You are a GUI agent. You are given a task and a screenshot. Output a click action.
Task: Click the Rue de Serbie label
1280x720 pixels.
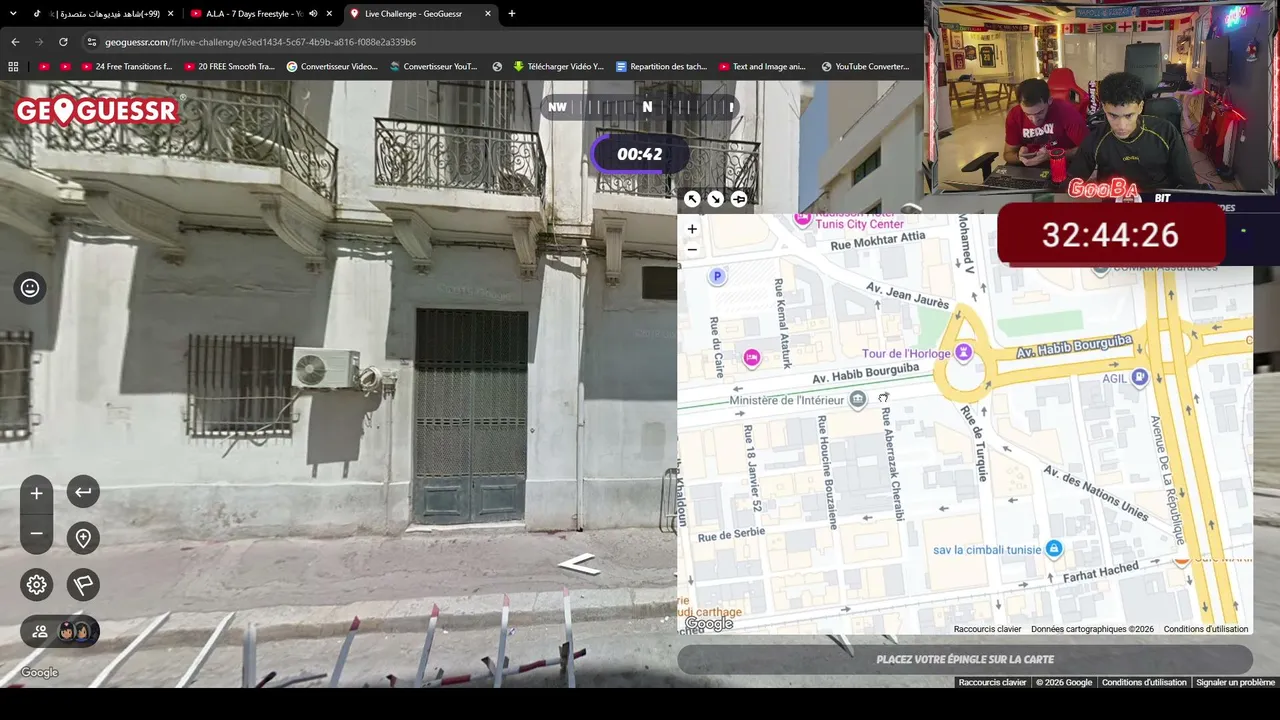click(x=731, y=536)
